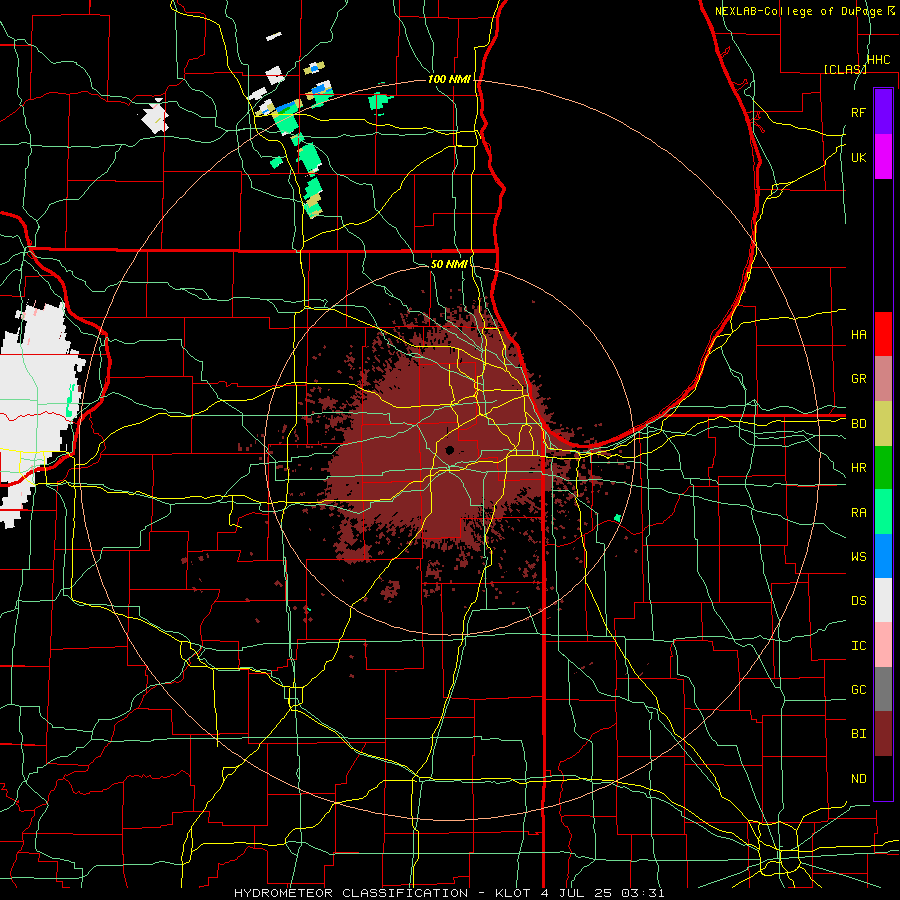Click the HR legend label
Screen dimensions: 900x900
tap(859, 468)
